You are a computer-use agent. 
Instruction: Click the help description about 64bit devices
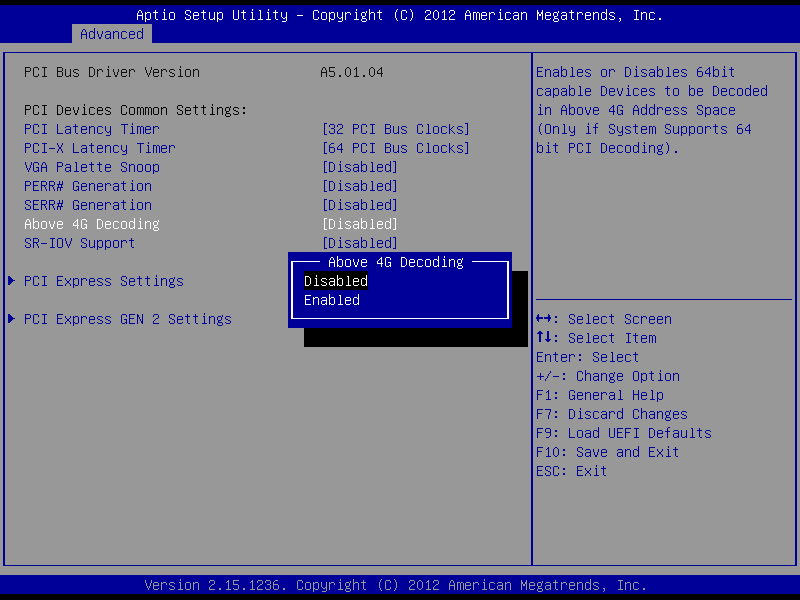pos(652,110)
